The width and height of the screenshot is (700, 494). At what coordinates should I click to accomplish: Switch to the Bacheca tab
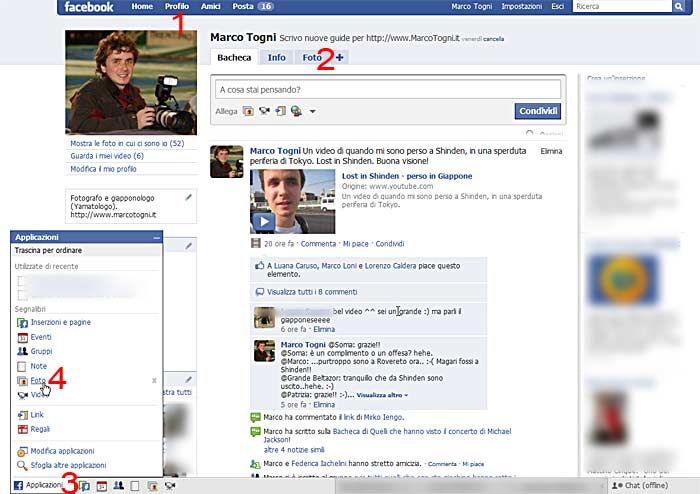click(x=234, y=57)
